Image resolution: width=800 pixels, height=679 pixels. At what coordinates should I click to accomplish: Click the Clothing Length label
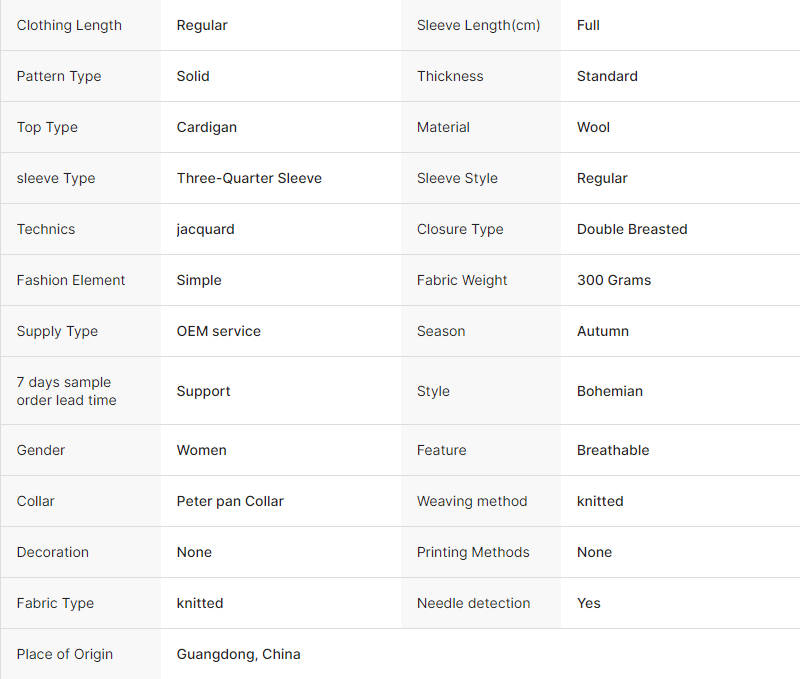pyautogui.click(x=69, y=25)
